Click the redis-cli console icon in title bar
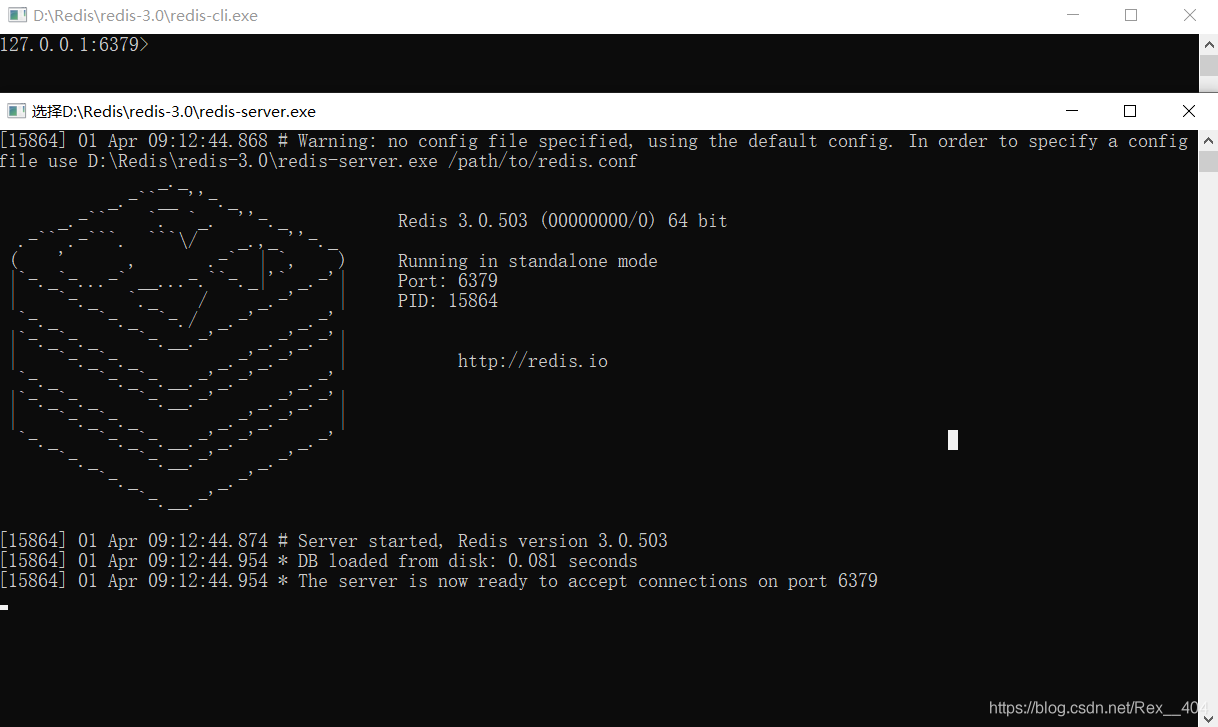Screen dimensions: 1218x727 [x=16, y=15]
